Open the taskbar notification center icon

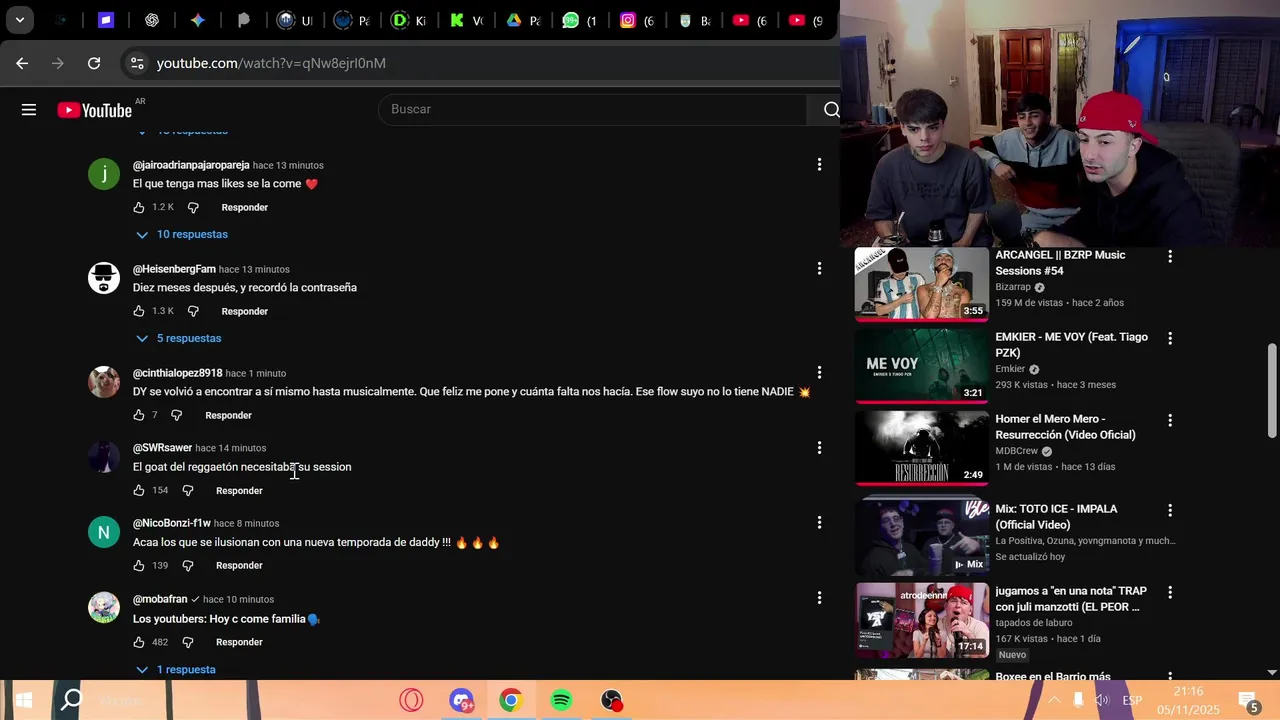pyautogui.click(x=1248, y=700)
